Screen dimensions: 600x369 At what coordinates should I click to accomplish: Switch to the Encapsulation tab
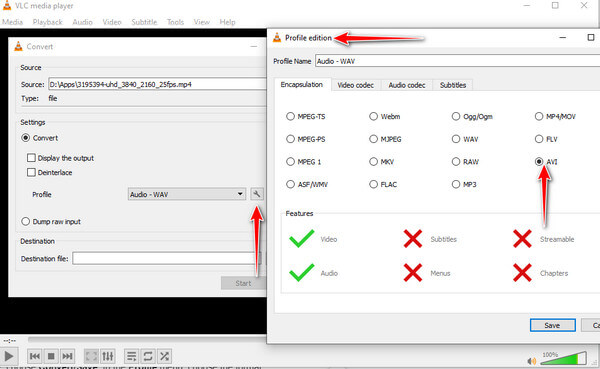pyautogui.click(x=302, y=85)
